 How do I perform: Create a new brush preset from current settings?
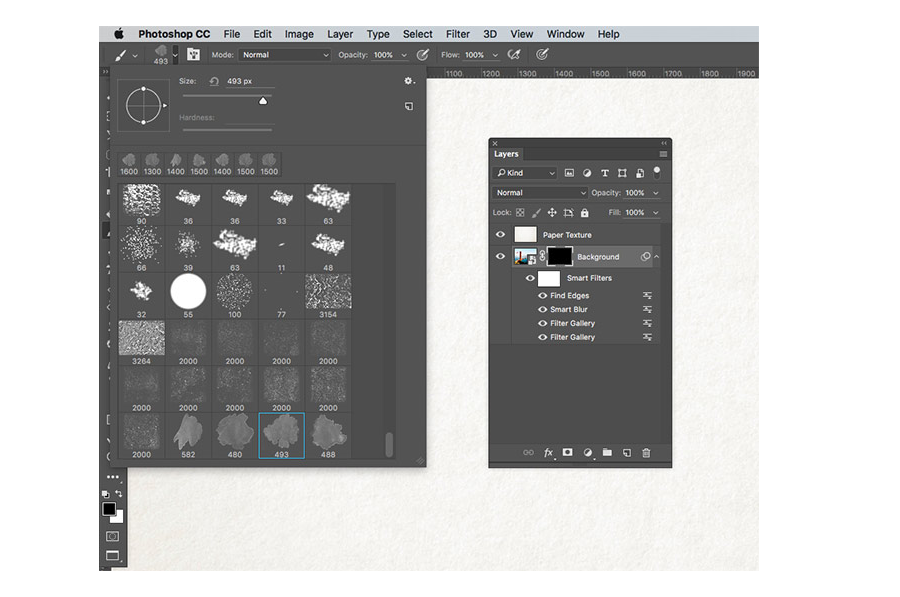click(409, 106)
